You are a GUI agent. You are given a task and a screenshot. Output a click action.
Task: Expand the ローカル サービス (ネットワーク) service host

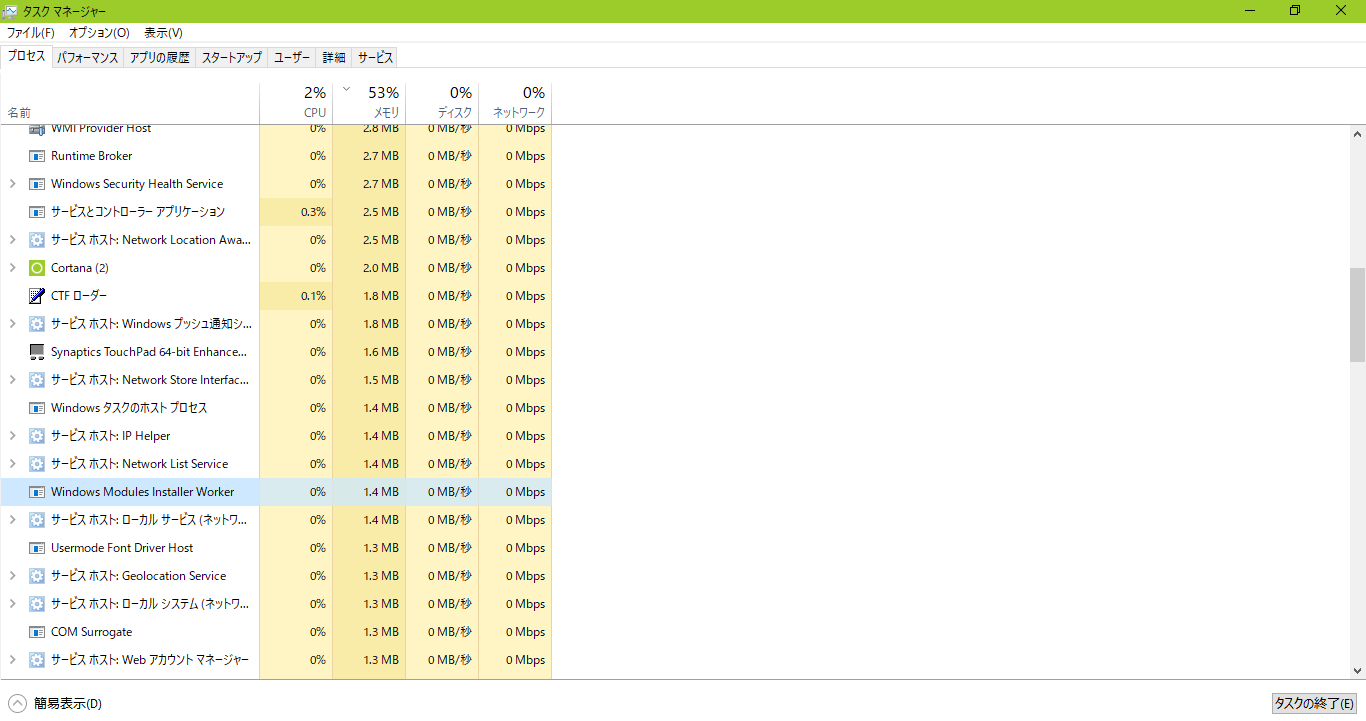pos(12,520)
